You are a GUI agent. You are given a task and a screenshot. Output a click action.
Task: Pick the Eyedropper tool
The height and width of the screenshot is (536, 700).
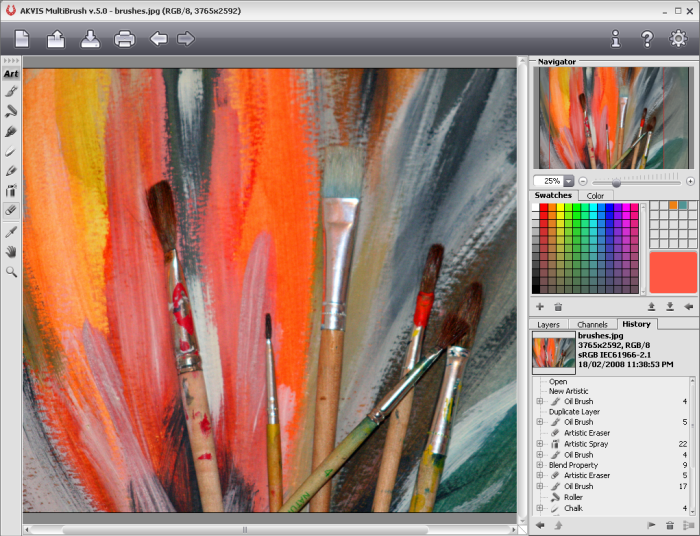click(x=11, y=232)
